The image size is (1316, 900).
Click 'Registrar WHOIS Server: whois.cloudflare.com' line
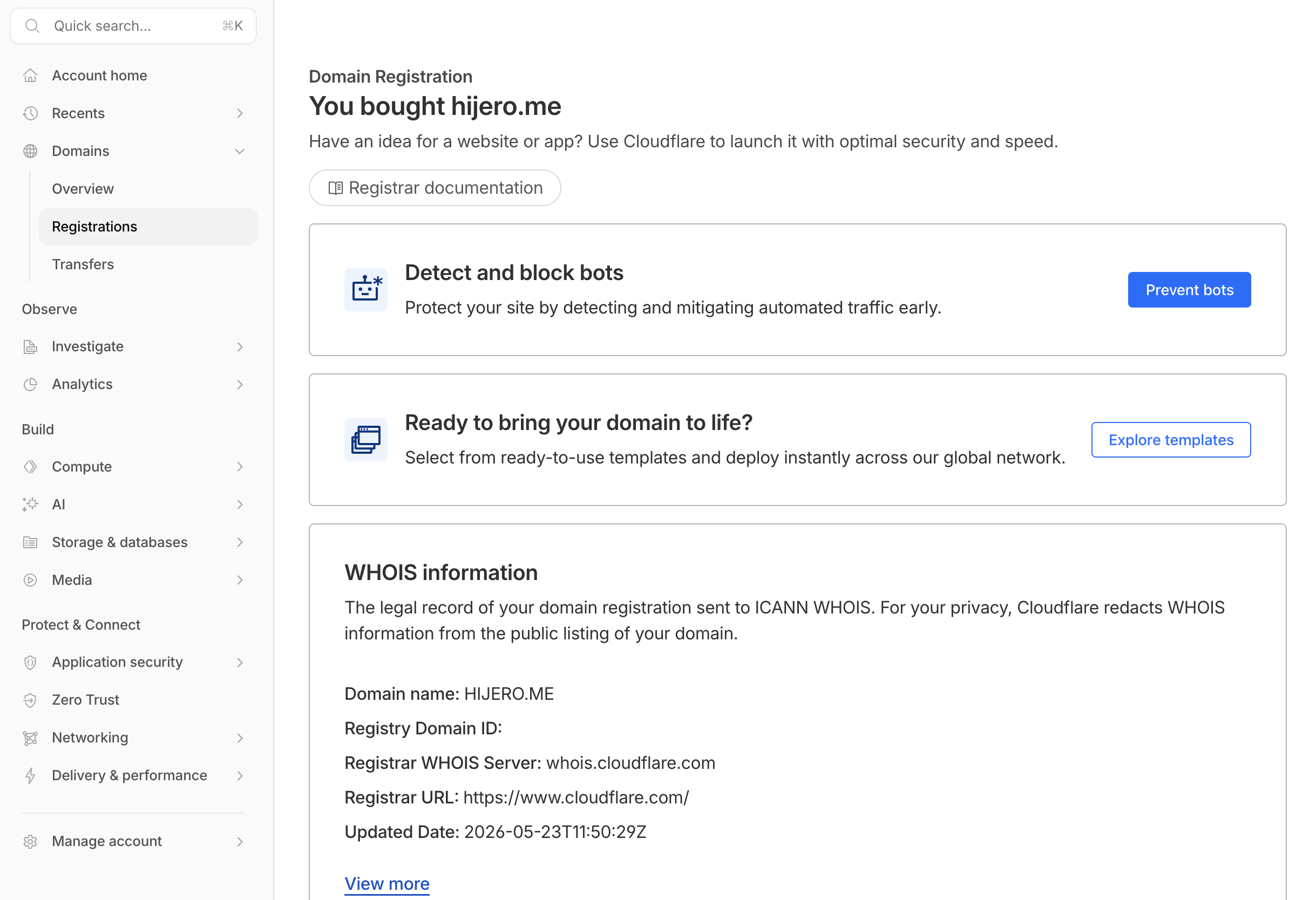530,763
